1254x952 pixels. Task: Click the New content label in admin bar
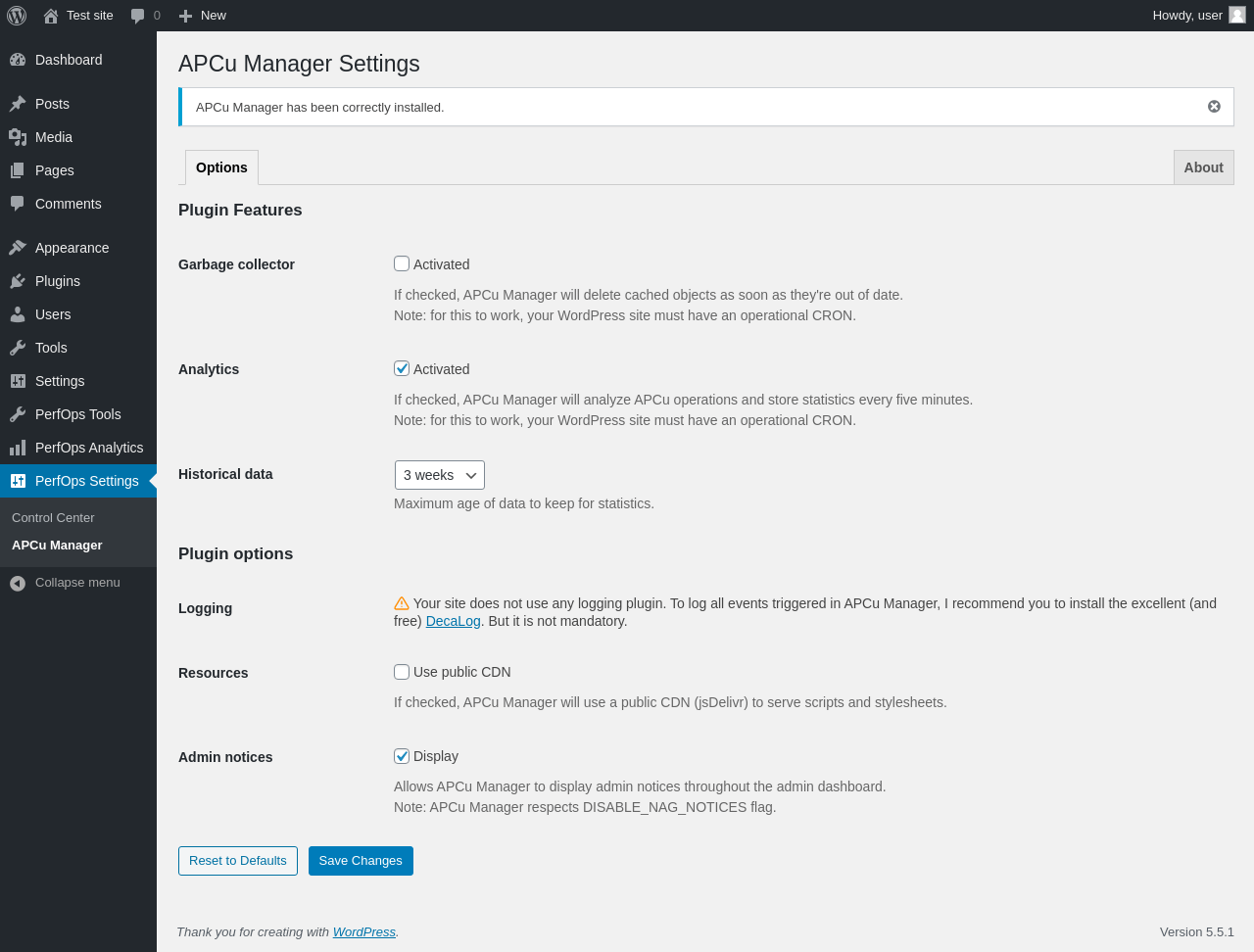point(214,16)
